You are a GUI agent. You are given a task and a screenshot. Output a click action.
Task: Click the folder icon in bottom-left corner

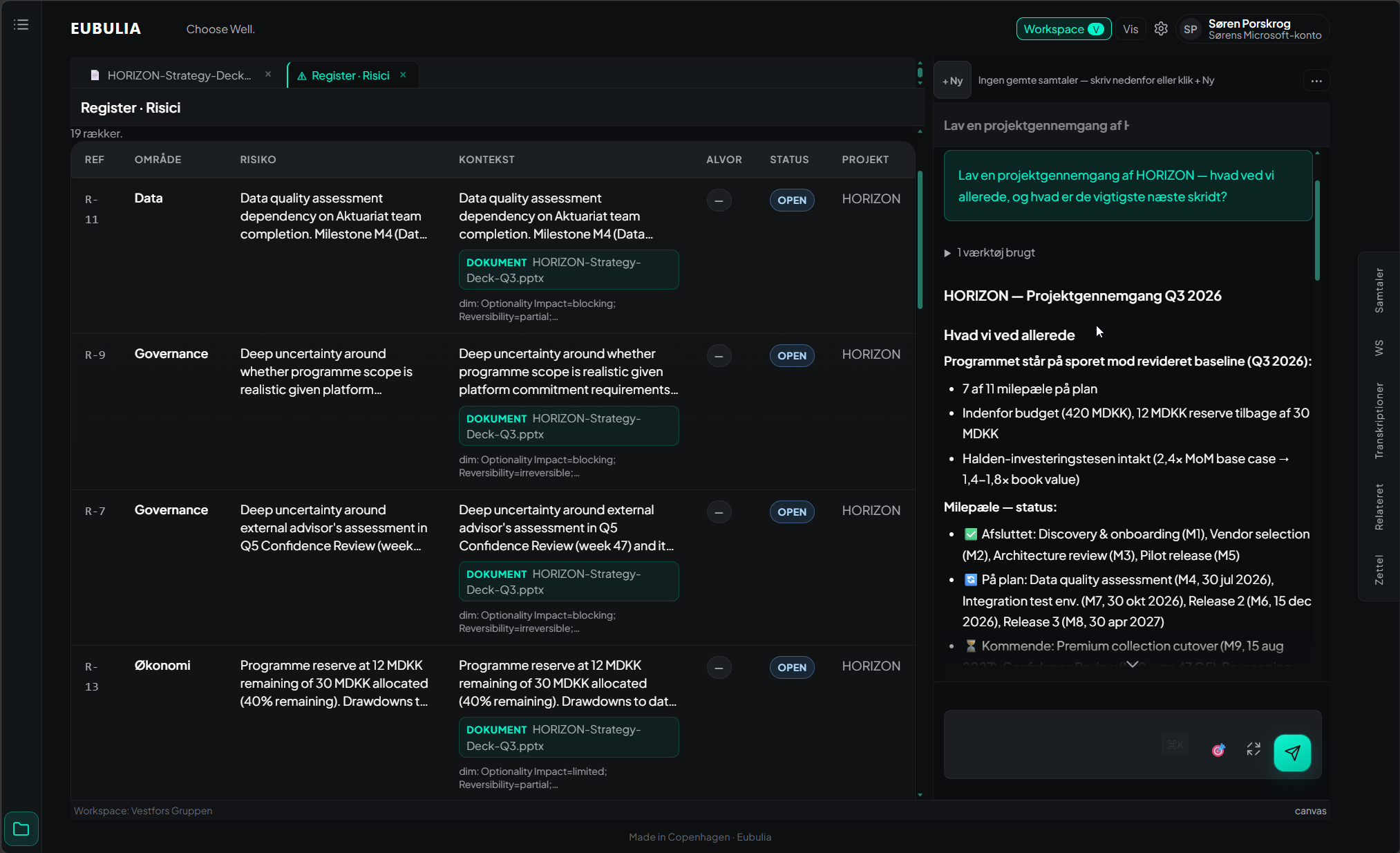pos(21,829)
